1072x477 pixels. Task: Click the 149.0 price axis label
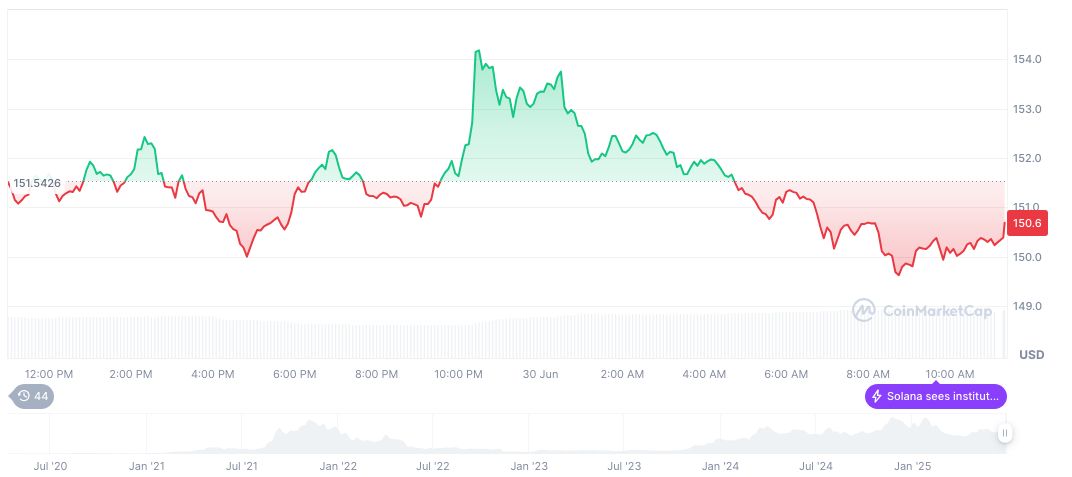[x=1028, y=306]
